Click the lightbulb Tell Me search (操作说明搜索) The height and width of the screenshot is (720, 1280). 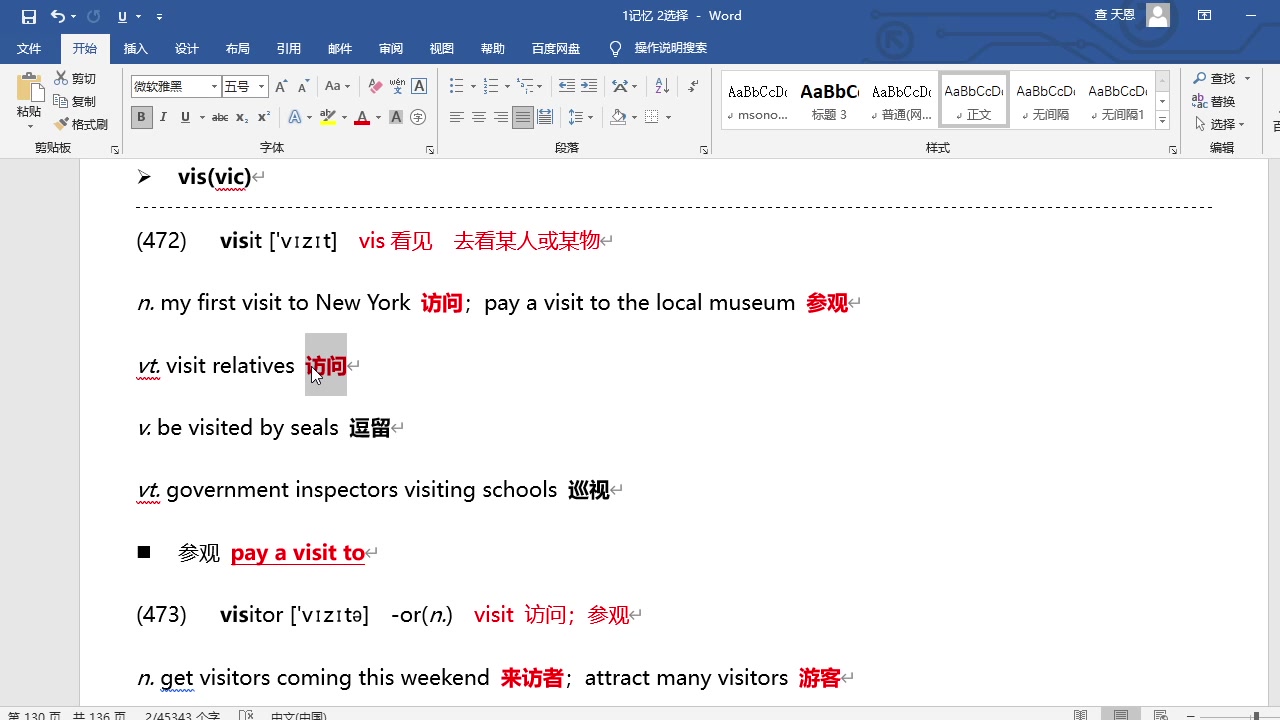point(659,49)
